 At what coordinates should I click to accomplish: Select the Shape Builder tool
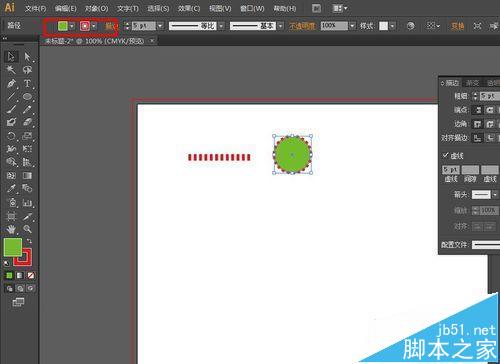click(11, 162)
